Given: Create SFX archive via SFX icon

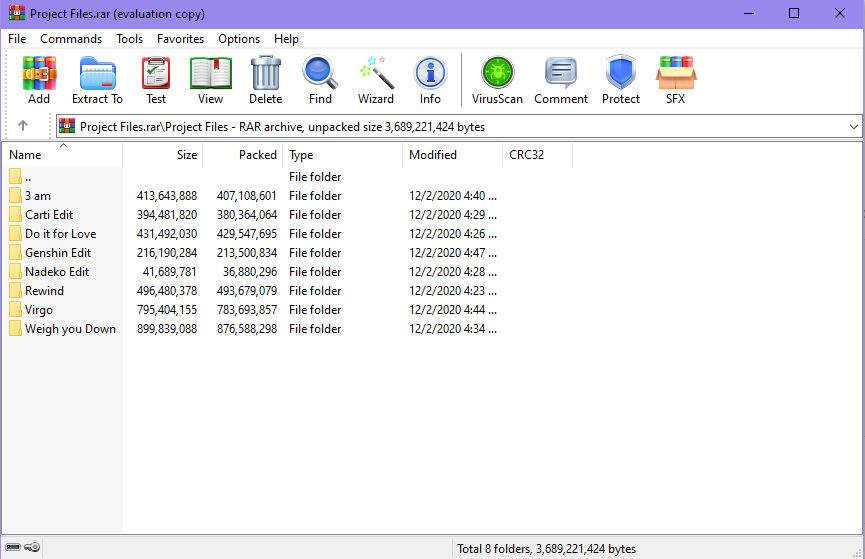Looking at the screenshot, I should click(x=676, y=73).
